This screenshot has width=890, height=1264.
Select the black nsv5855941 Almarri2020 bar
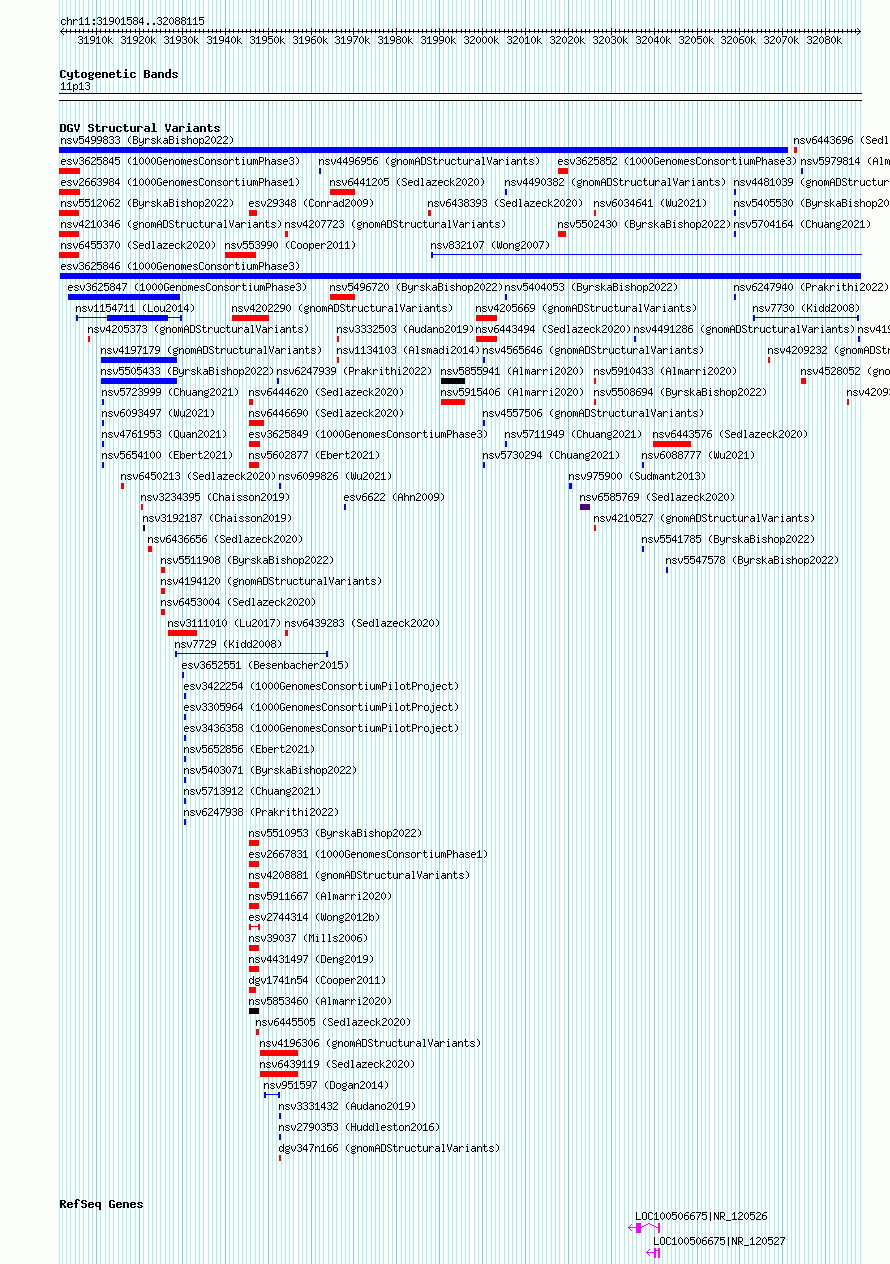point(453,381)
